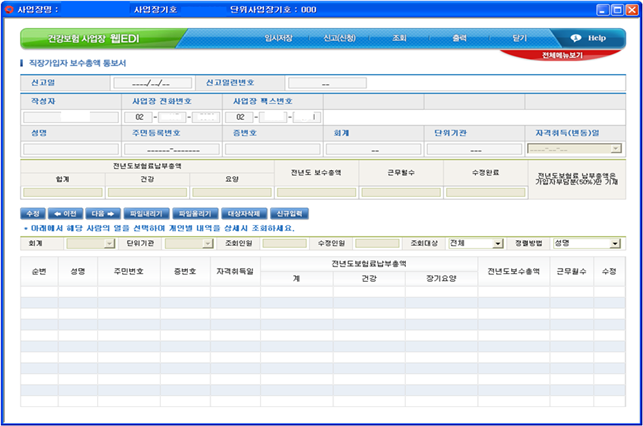Image resolution: width=643 pixels, height=426 pixels.
Task: Click the 합계 amount field
Action: click(63, 192)
